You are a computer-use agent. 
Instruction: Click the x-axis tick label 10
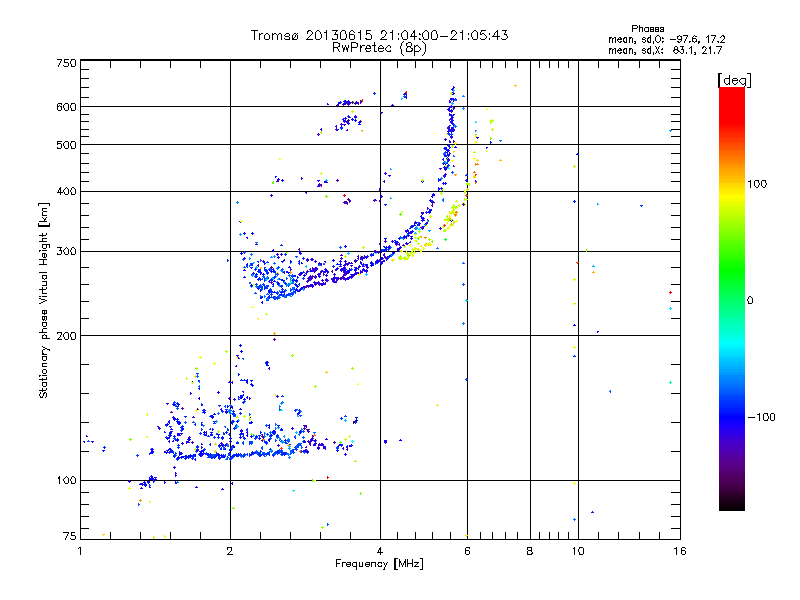coord(578,551)
